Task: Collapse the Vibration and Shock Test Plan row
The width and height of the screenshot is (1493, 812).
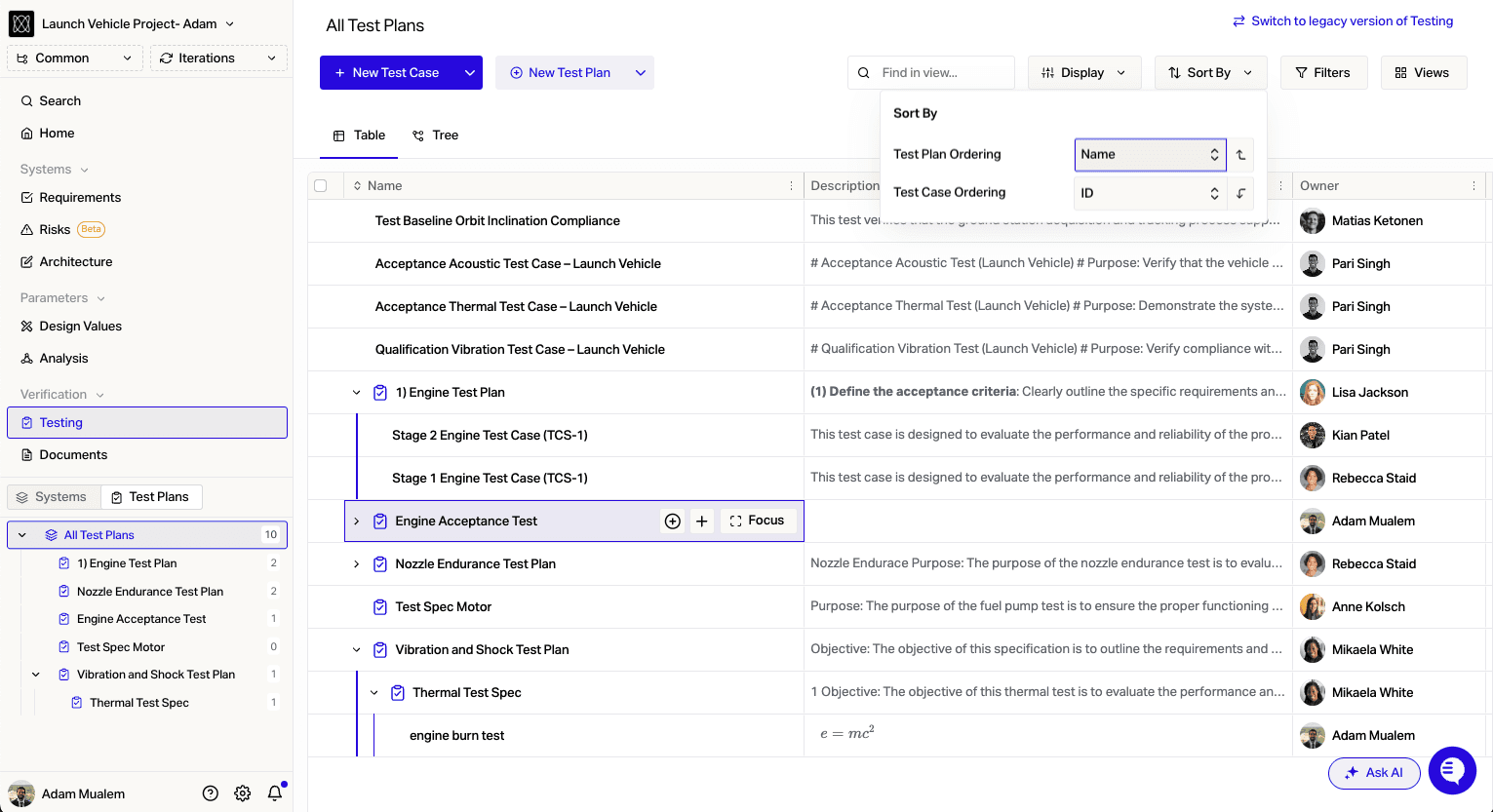Action: tap(357, 650)
